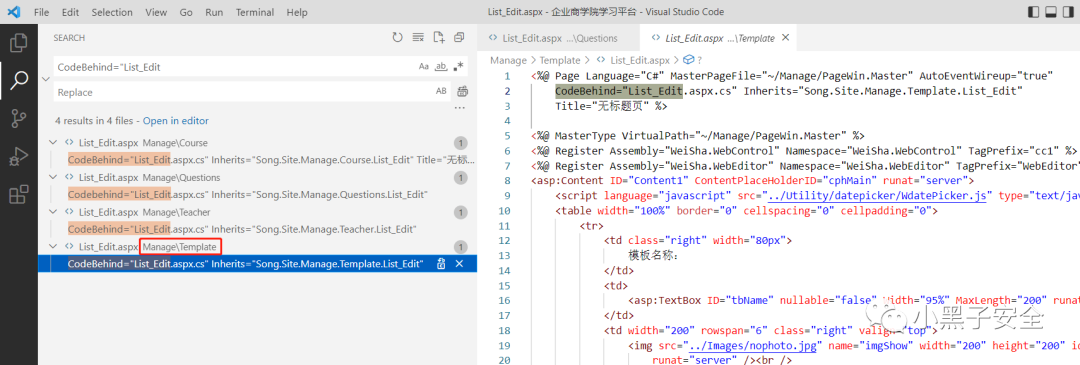Open the Go menu
The height and width of the screenshot is (365, 1080).
tap(186, 12)
